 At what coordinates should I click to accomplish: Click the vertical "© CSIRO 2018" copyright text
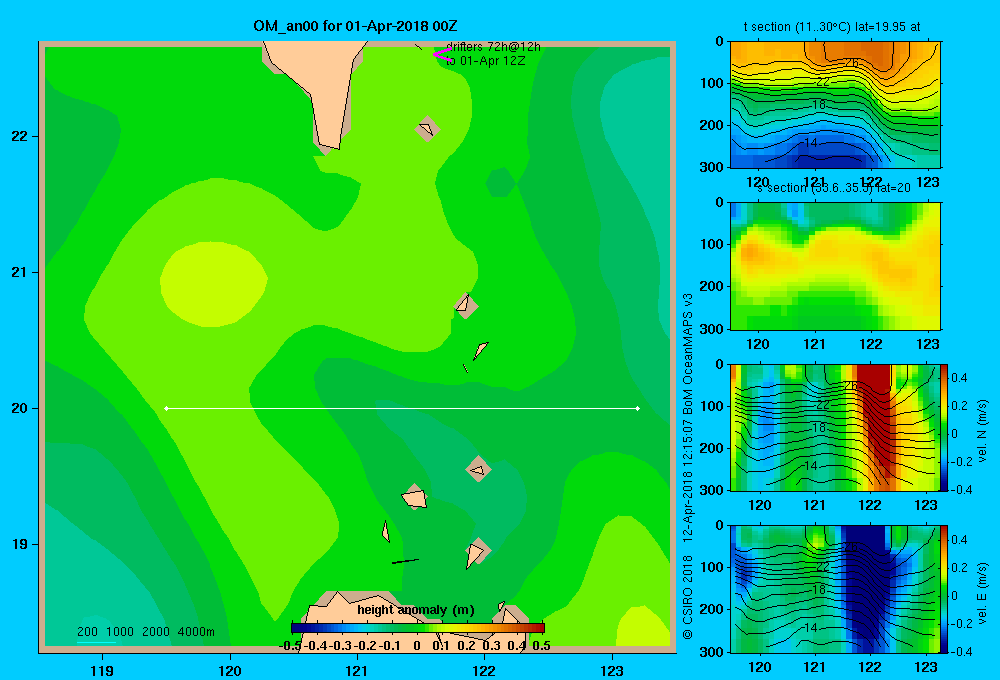pyautogui.click(x=687, y=597)
